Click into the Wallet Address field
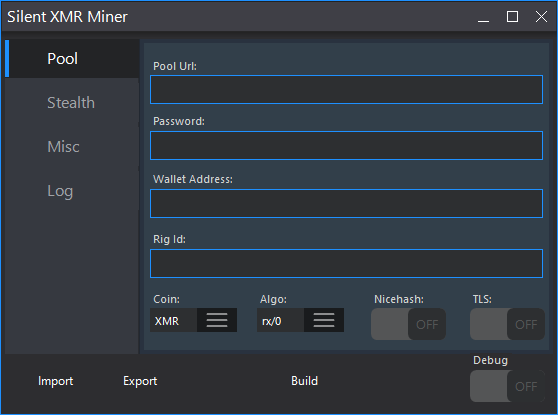Screen dimensions: 558x415 coord(346,203)
